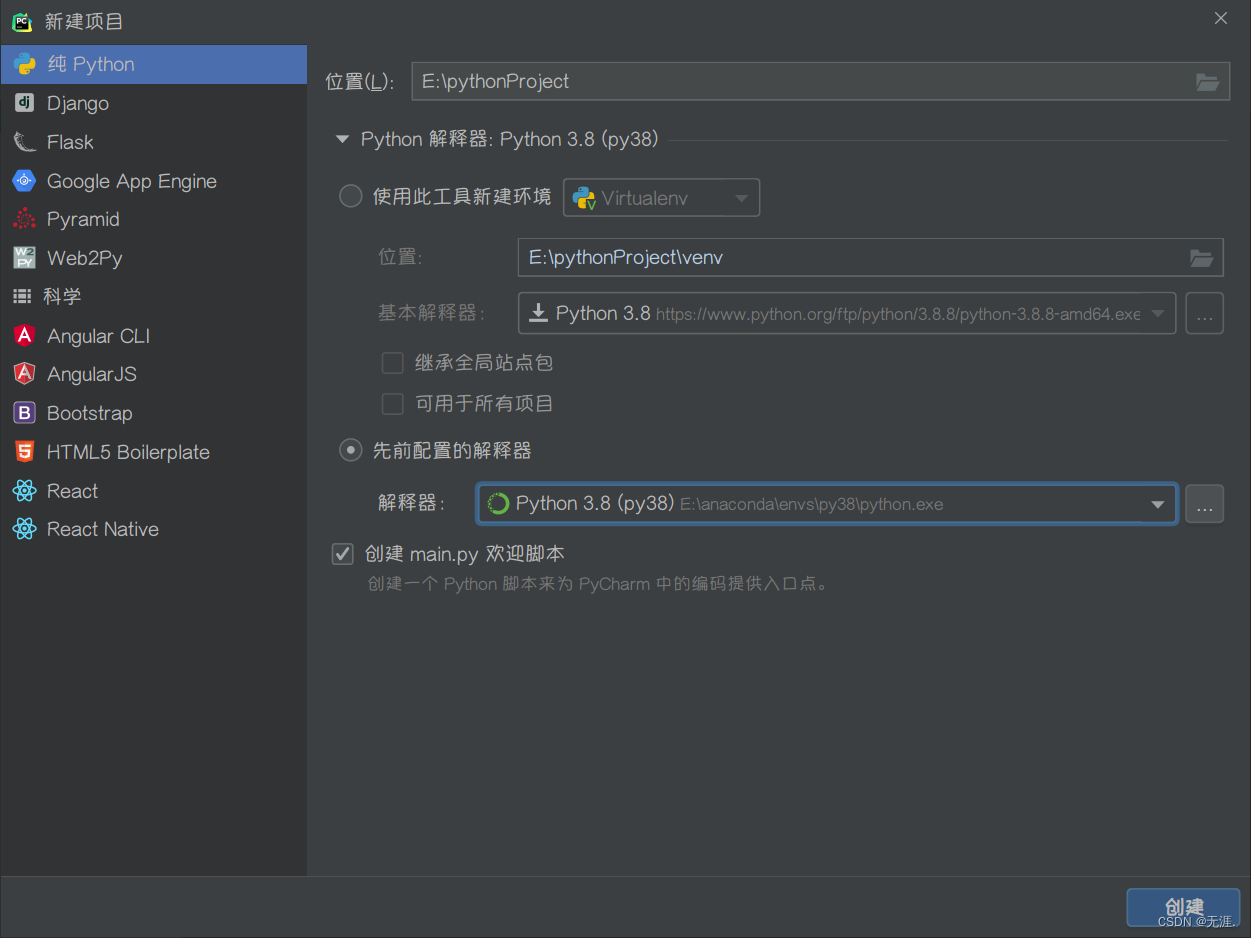
Task: Click the HTML5 Boilerplate icon
Action: click(x=24, y=452)
